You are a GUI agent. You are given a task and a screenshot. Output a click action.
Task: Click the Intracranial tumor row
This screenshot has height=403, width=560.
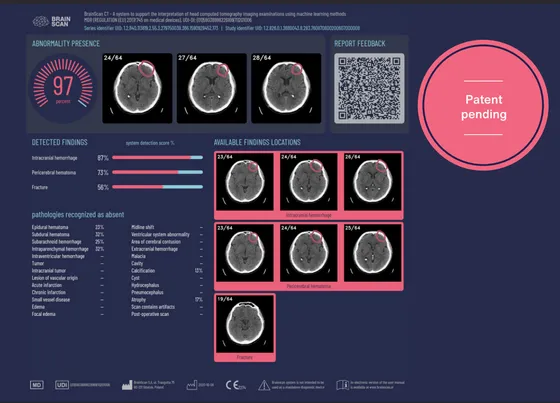tap(68, 271)
